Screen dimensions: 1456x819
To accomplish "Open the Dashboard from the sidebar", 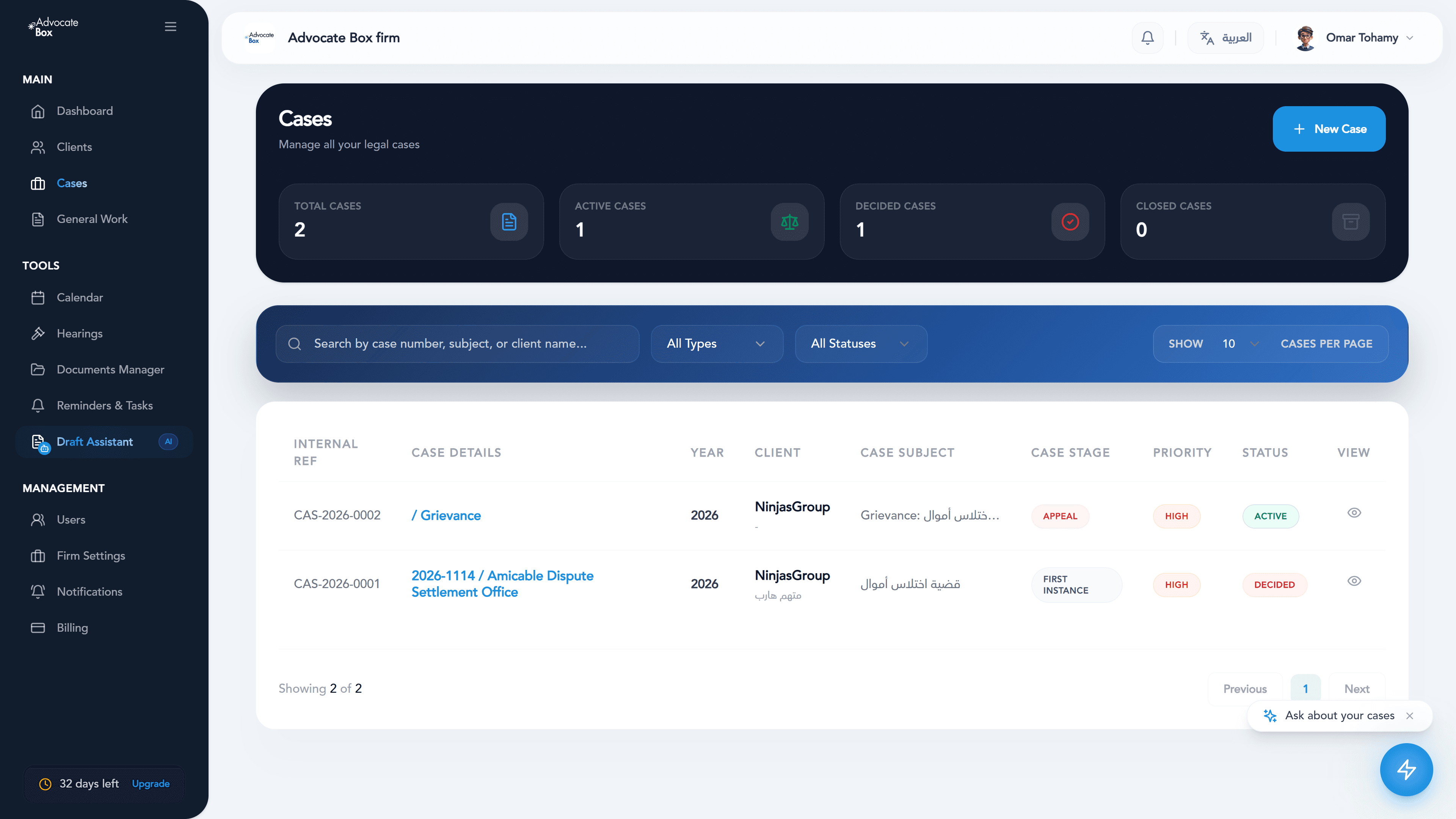I will point(84,111).
